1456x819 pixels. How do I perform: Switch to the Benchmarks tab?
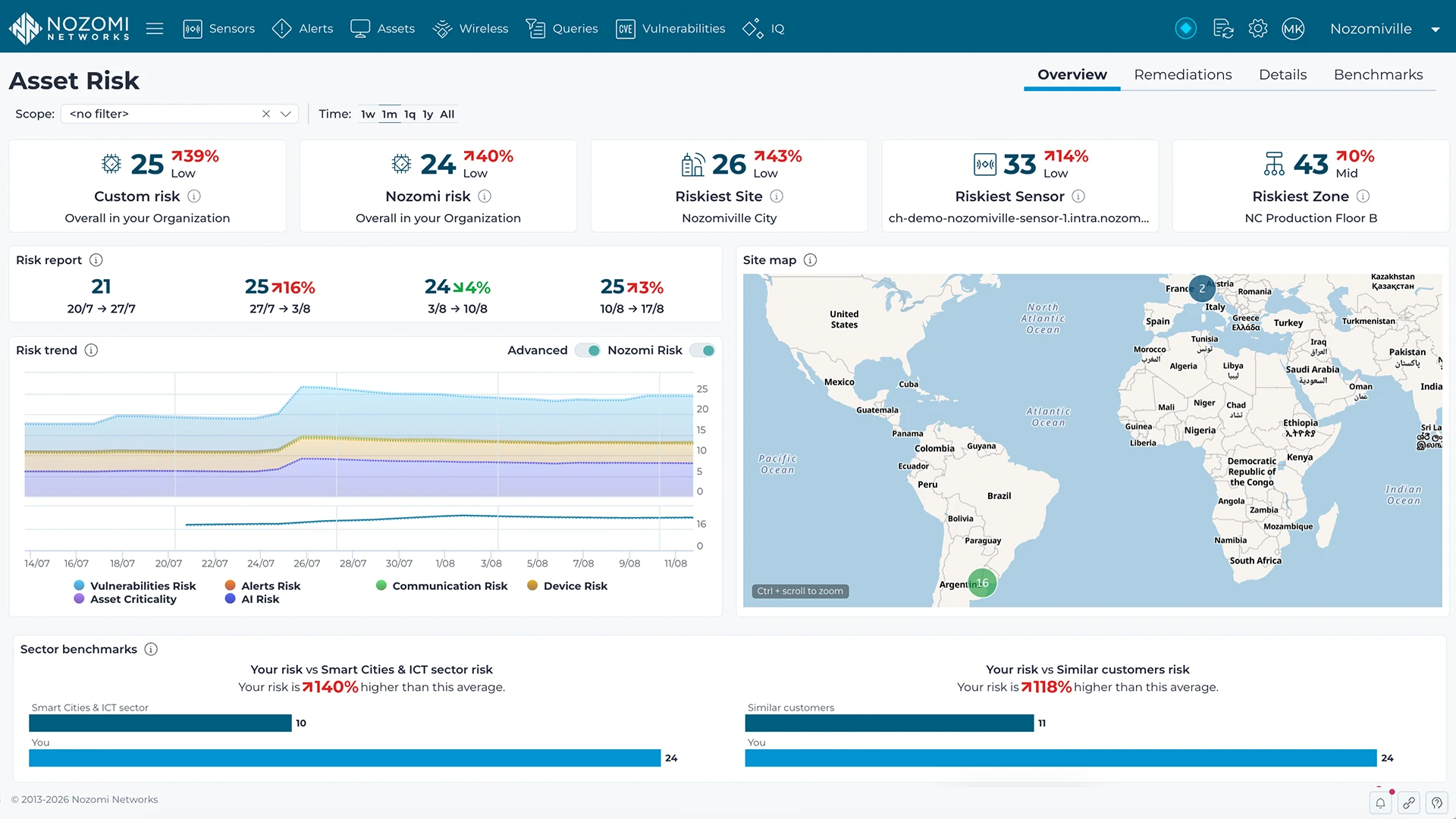click(1379, 74)
